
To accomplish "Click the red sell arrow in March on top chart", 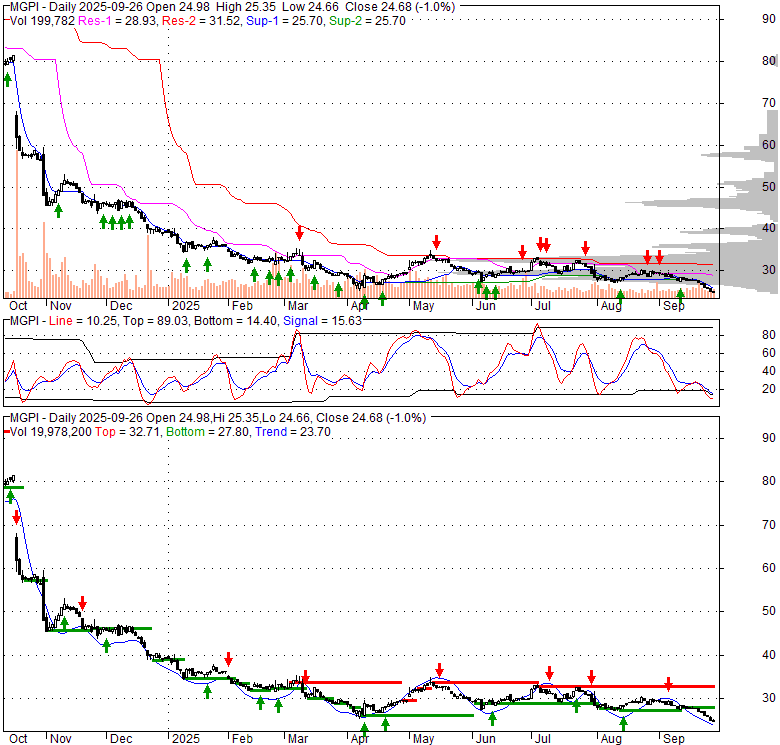I will (x=299, y=232).
